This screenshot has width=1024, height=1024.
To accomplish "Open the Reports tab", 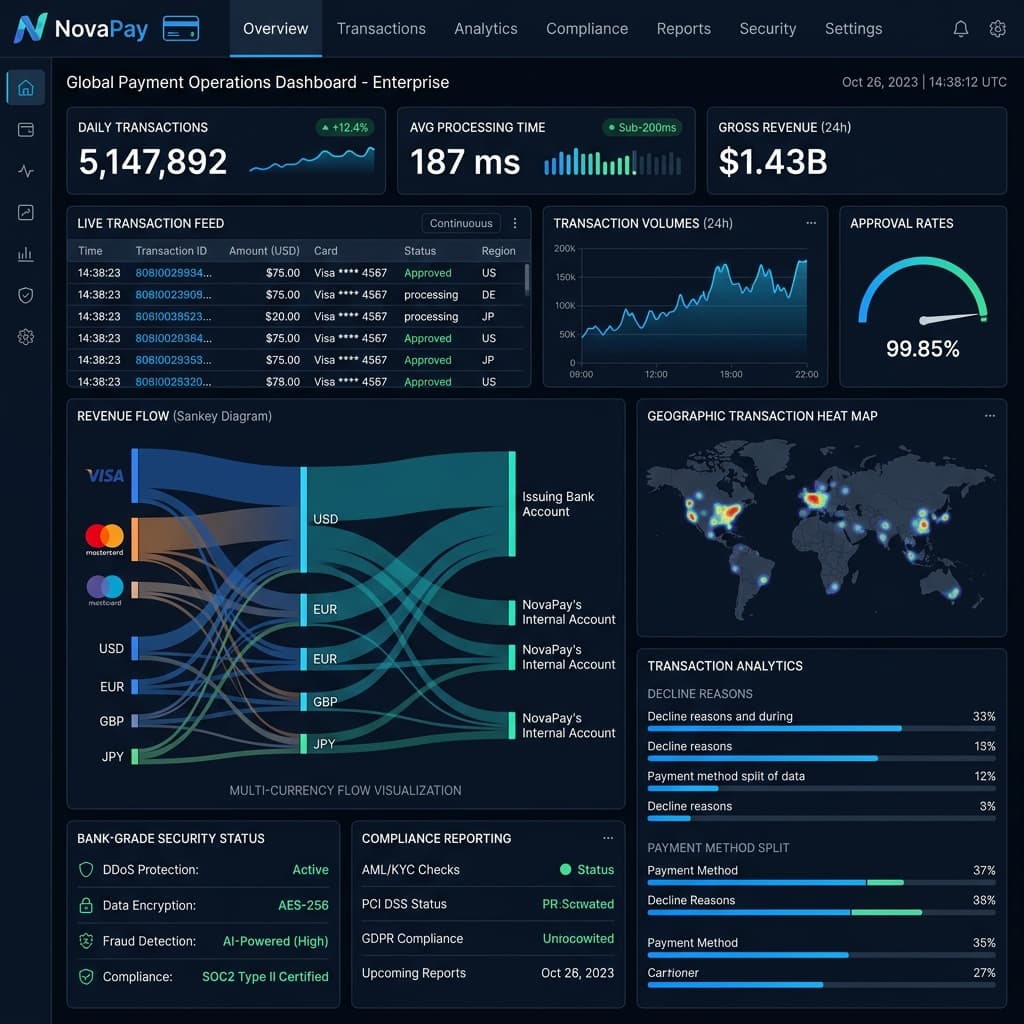I will (x=684, y=29).
